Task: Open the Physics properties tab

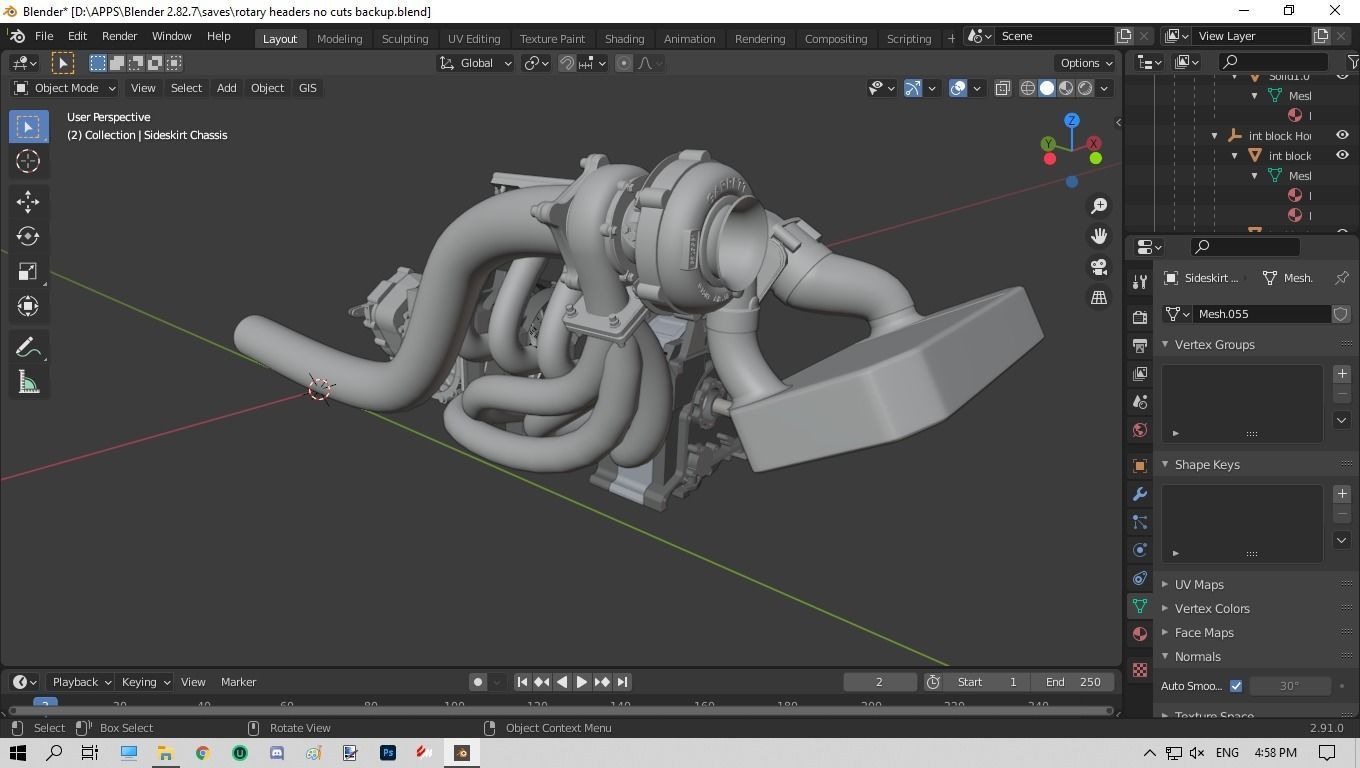Action: click(x=1140, y=550)
